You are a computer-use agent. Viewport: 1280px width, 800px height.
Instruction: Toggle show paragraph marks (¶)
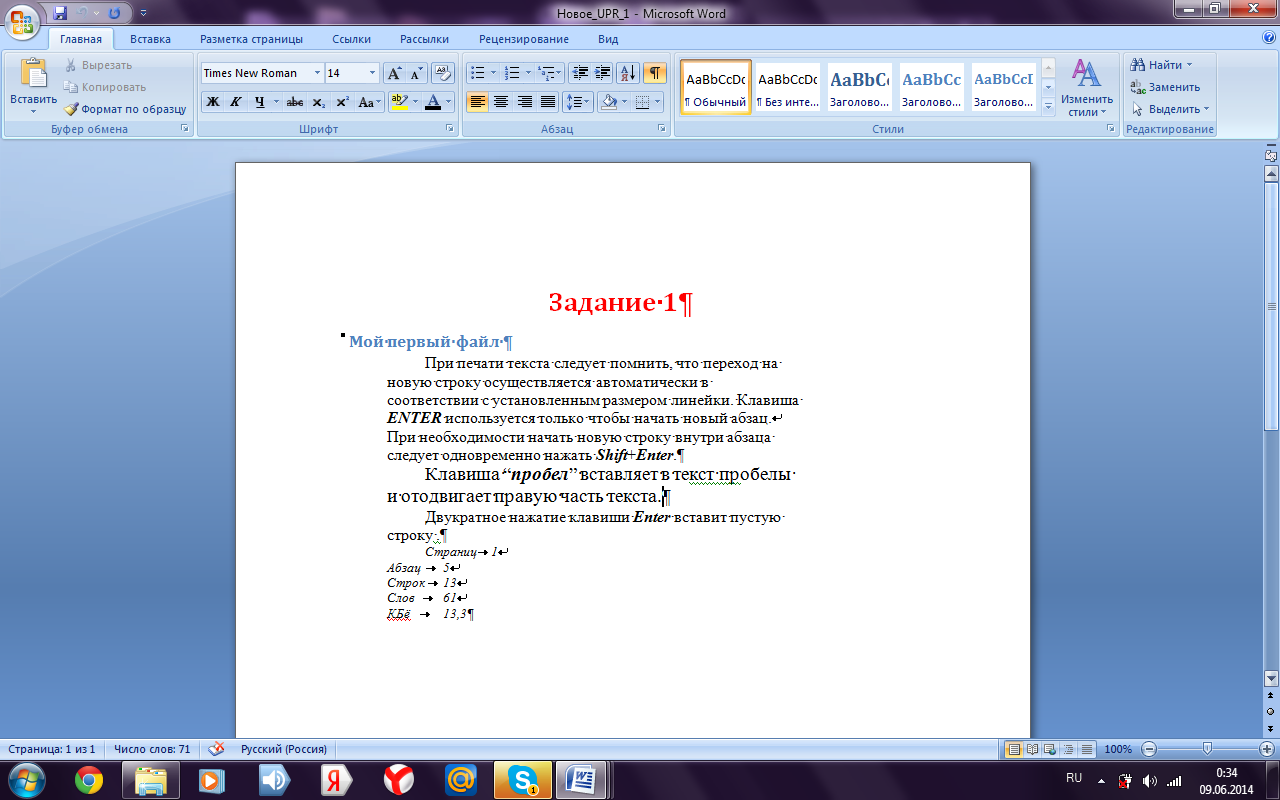654,73
